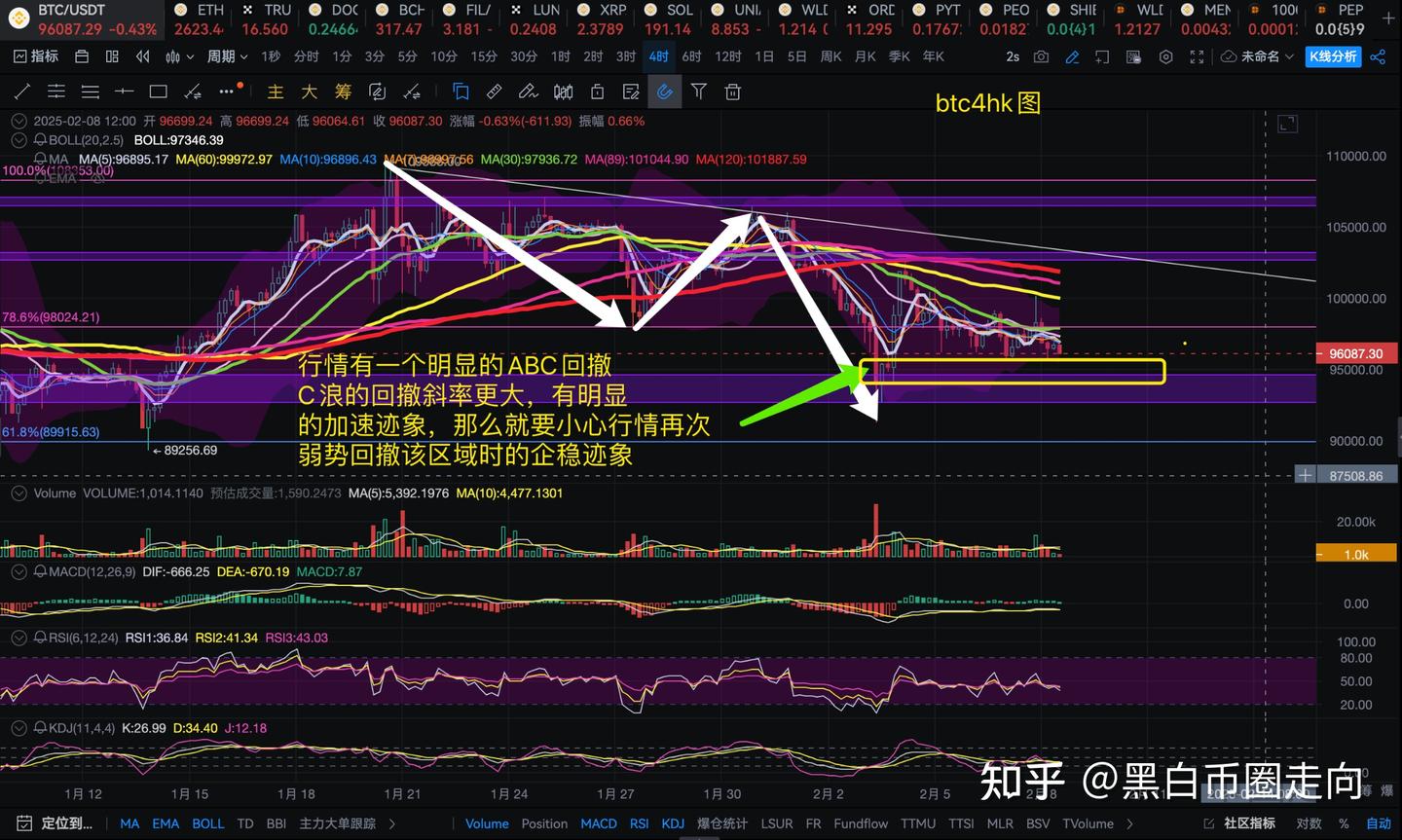Click the magnet snap tool
This screenshot has height=840, width=1402.
click(665, 91)
